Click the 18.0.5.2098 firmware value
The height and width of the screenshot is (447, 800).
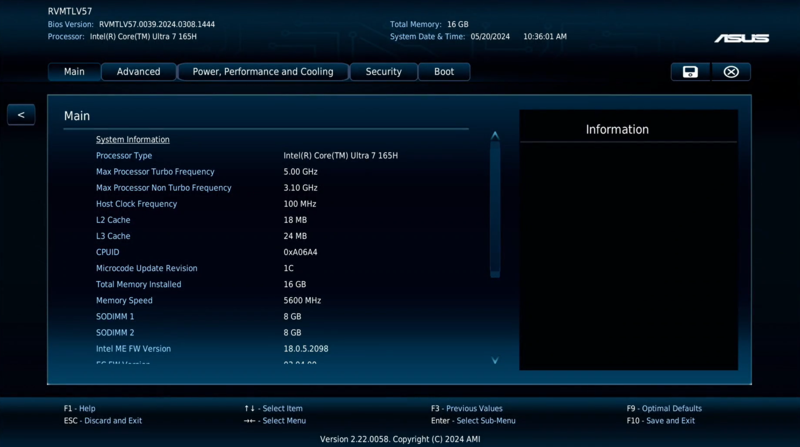pyautogui.click(x=306, y=349)
